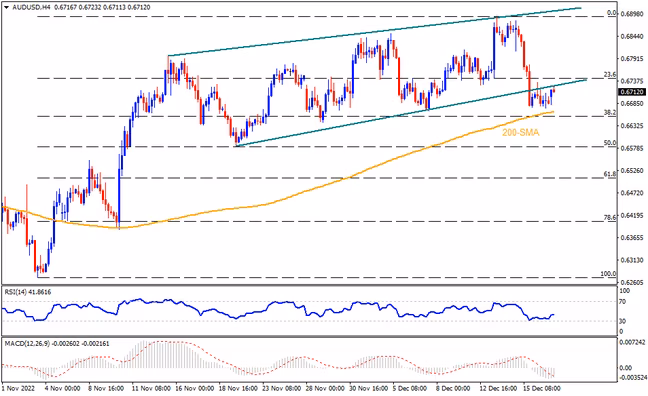Click the 0.68440 price axis value
This screenshot has width=648, height=396.
click(x=632, y=36)
